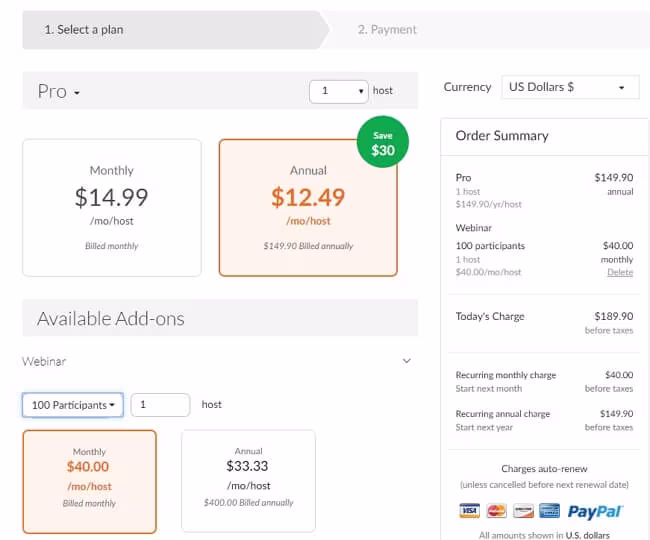The height and width of the screenshot is (540, 650).
Task: Click the webinar host quantity field
Action: click(x=160, y=405)
